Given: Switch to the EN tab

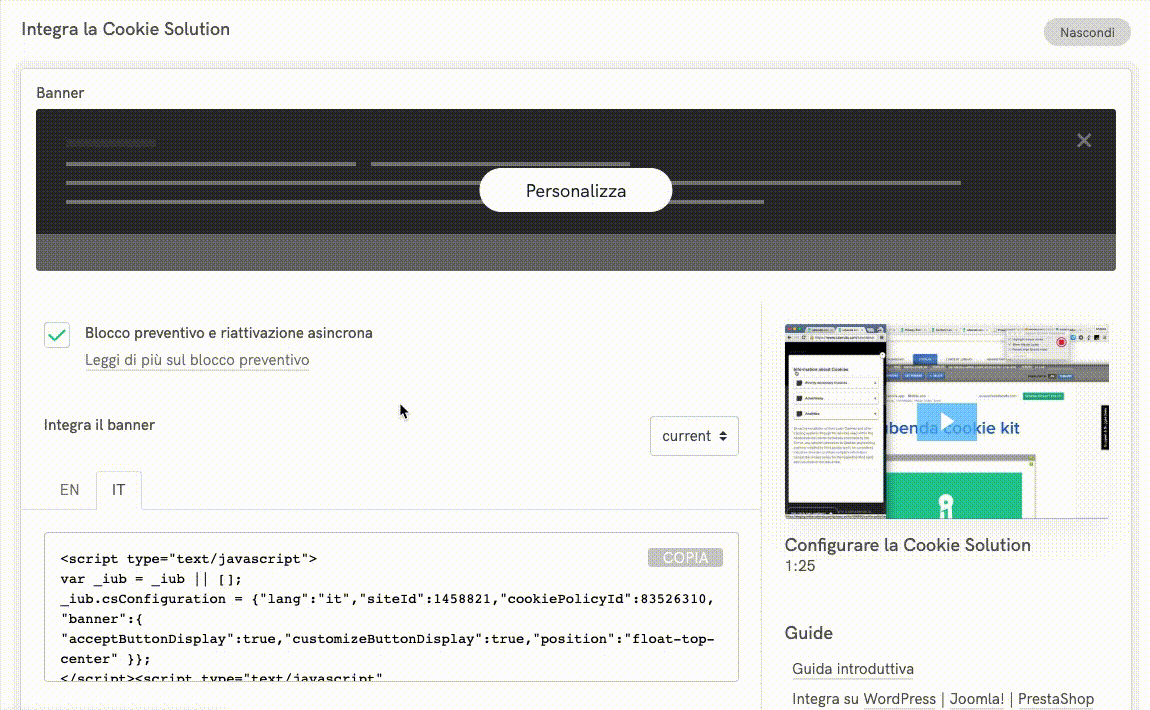Looking at the screenshot, I should (x=69, y=489).
